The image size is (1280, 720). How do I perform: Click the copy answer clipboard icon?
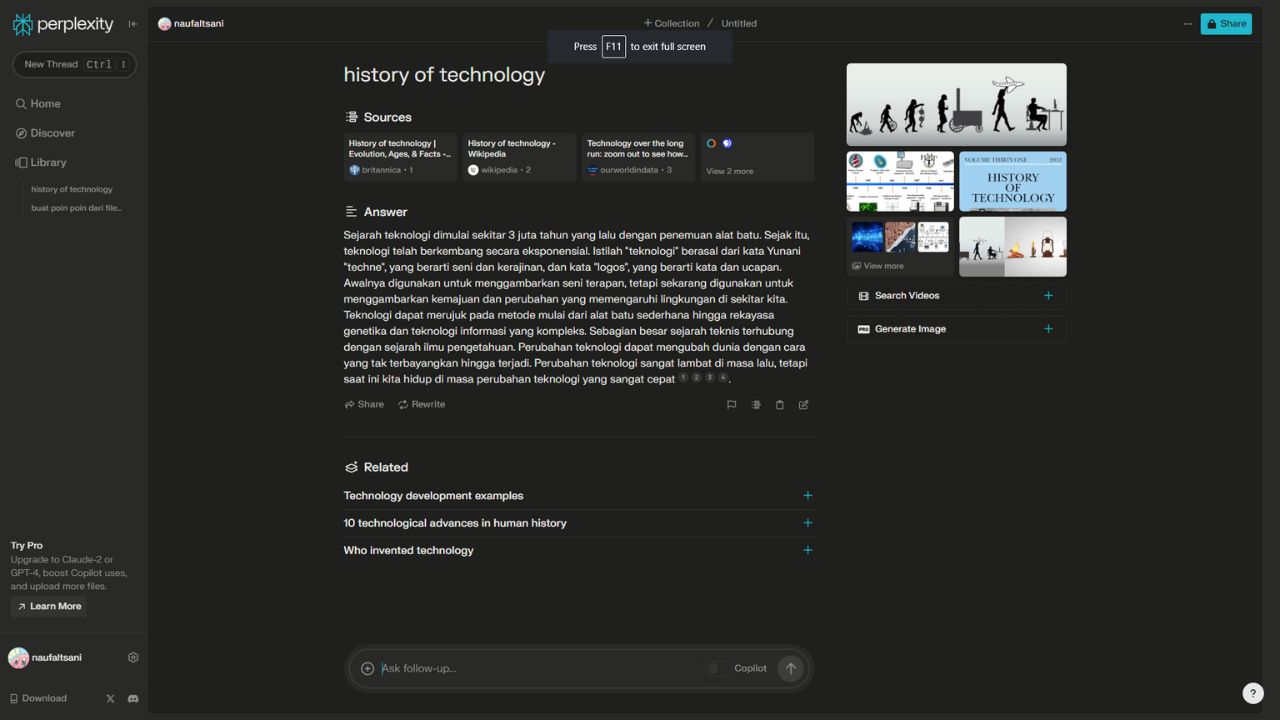pyautogui.click(x=780, y=405)
